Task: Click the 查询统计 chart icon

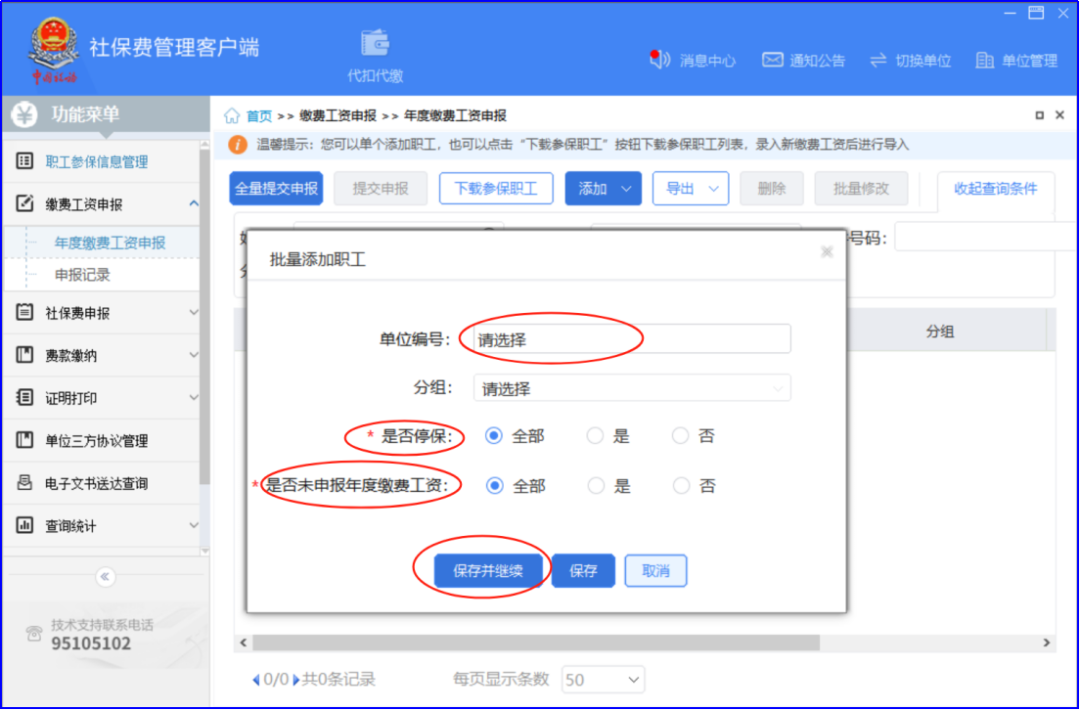Action: 25,525
